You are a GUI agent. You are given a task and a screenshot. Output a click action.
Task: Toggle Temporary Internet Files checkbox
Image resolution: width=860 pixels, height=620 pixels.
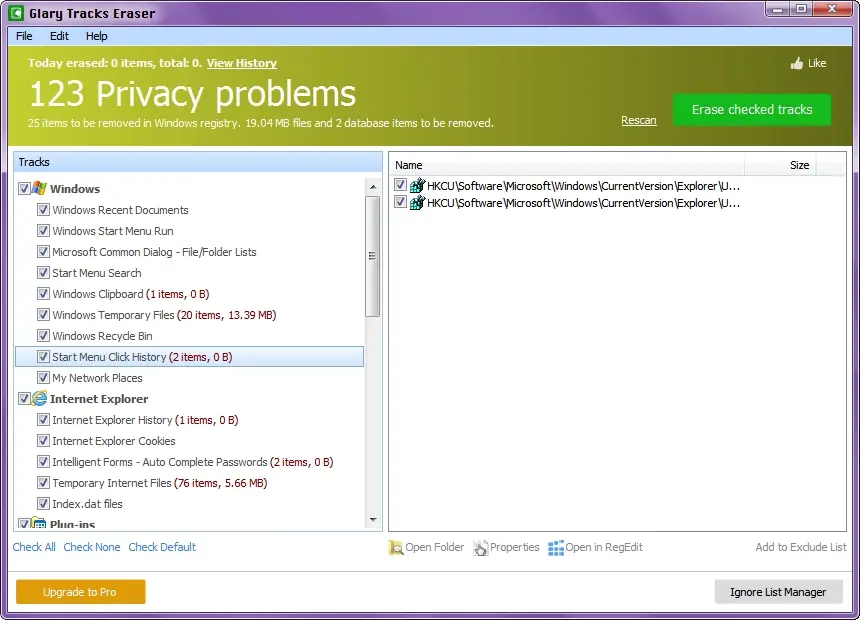pos(43,482)
